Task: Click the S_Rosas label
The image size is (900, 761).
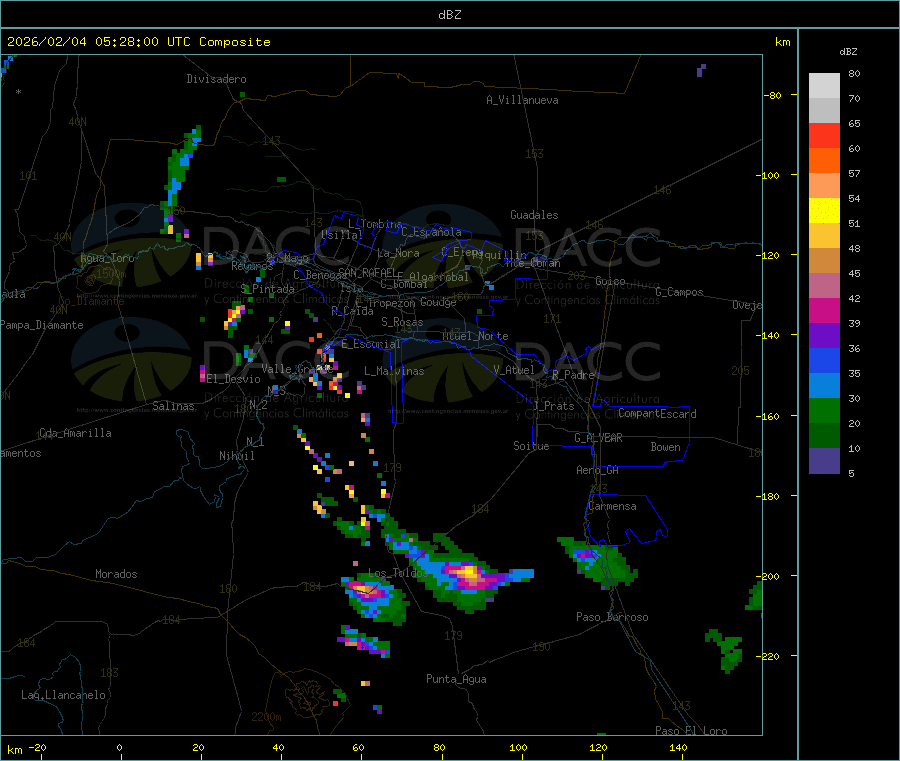Action: pyautogui.click(x=402, y=322)
